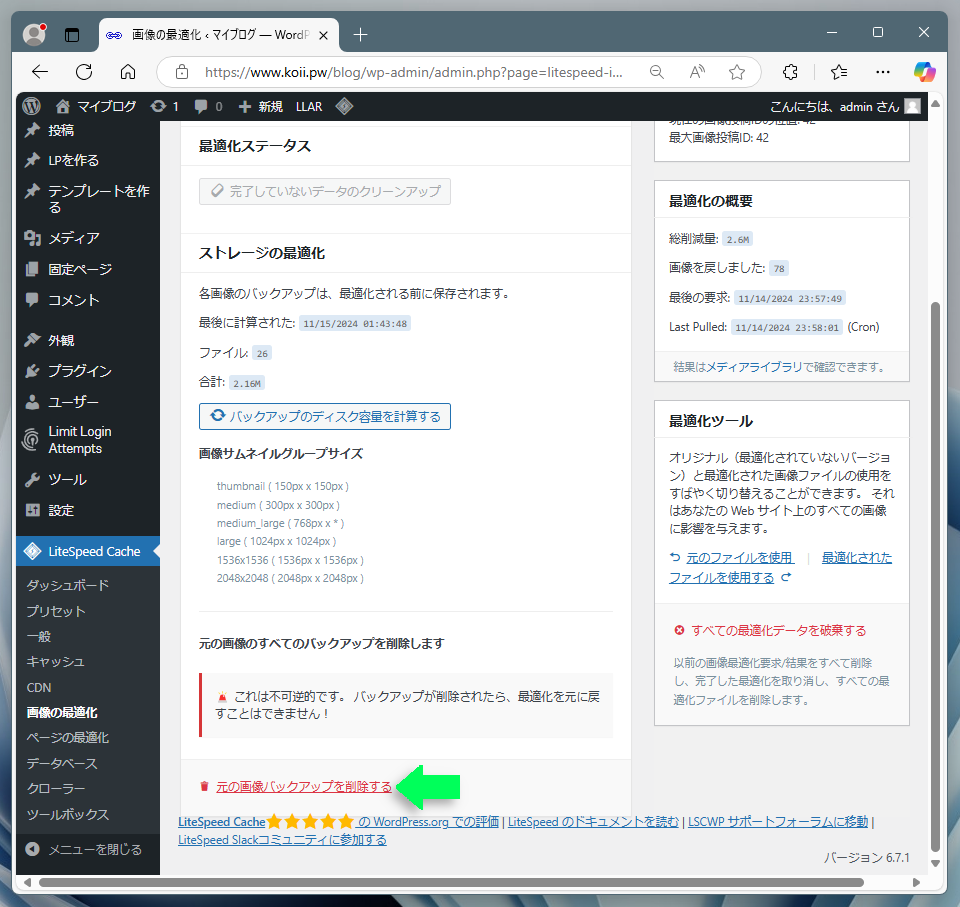Launch the Copilot sidebar

point(924,72)
